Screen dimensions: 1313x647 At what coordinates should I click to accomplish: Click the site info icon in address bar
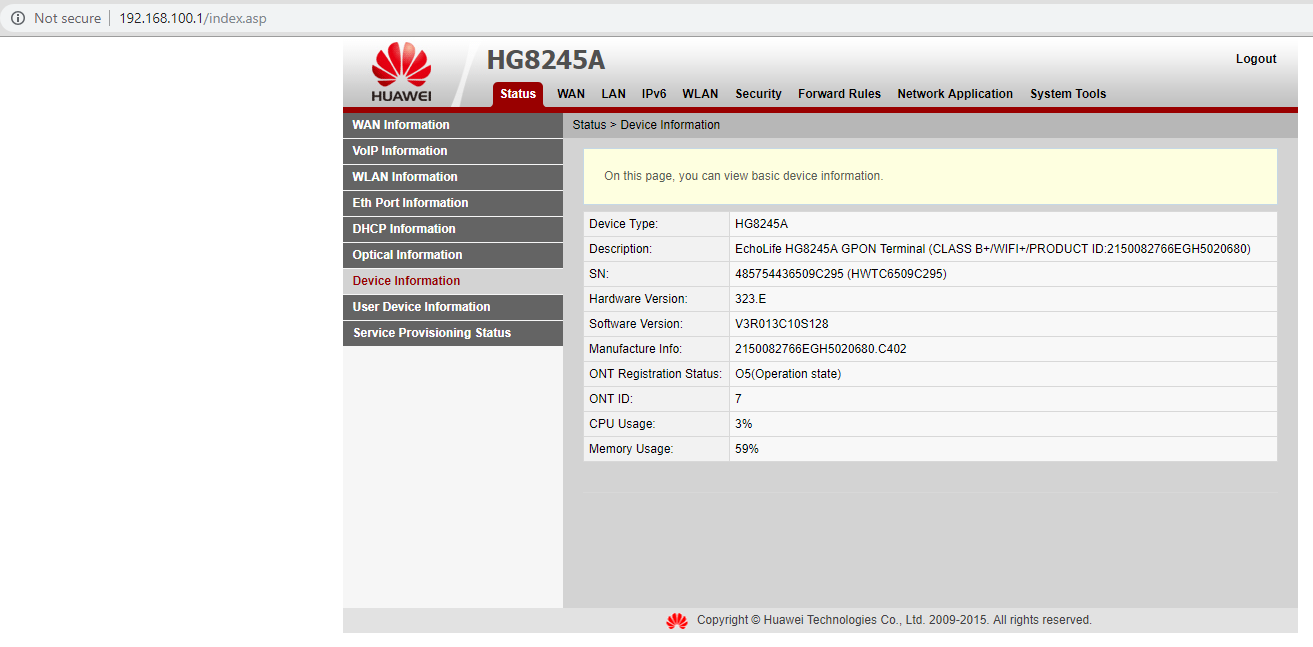pyautogui.click(x=17, y=18)
